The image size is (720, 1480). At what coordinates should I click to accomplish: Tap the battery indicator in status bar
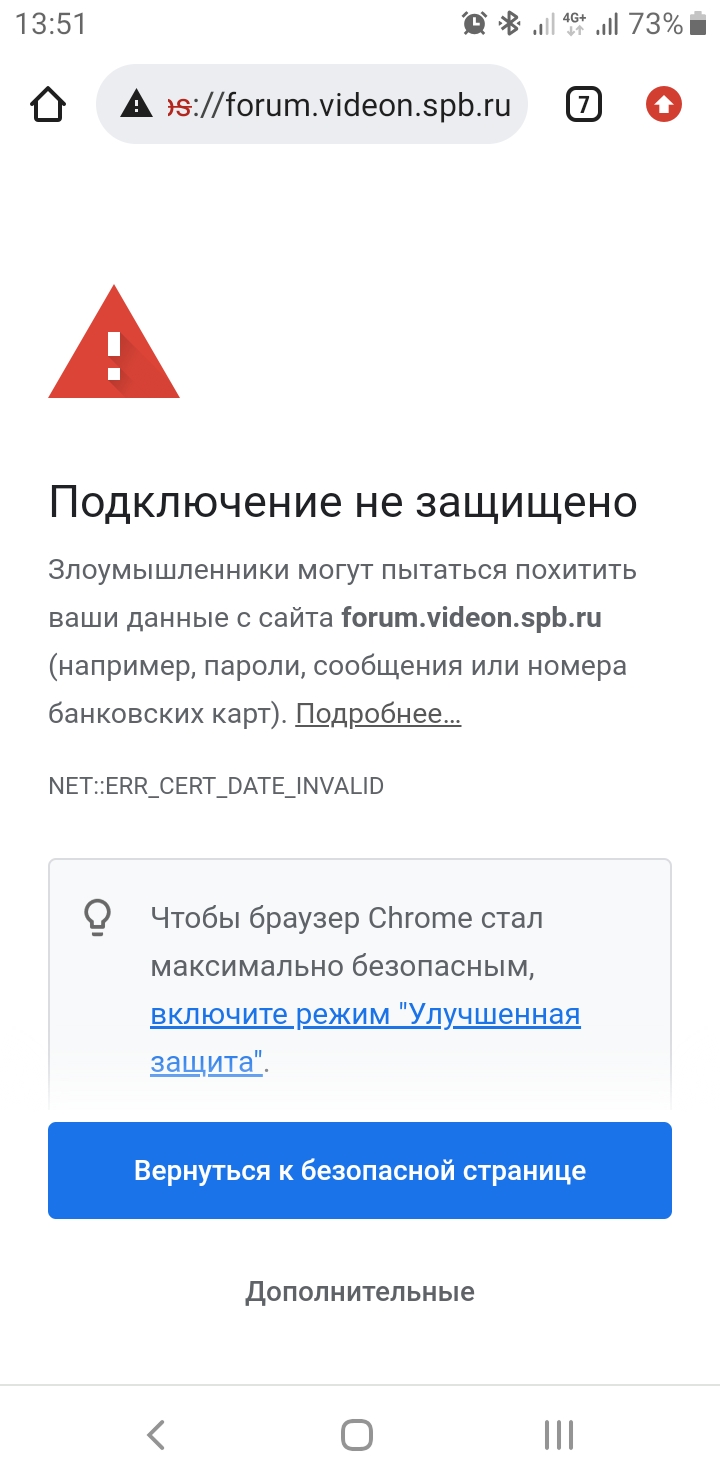click(699, 24)
